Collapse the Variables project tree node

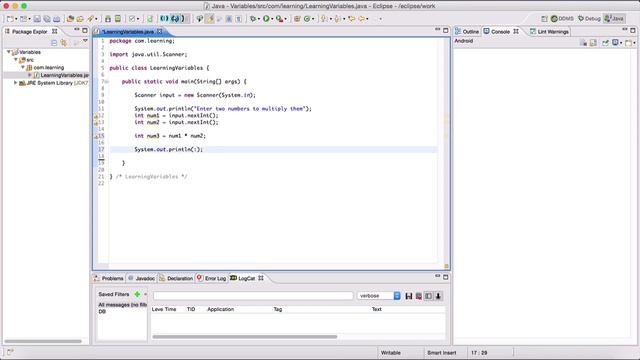point(9,52)
